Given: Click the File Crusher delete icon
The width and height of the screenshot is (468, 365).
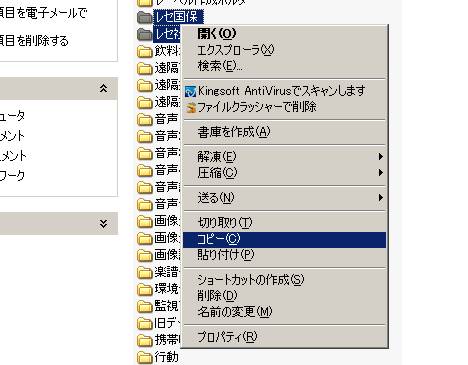Looking at the screenshot, I should click(191, 108).
